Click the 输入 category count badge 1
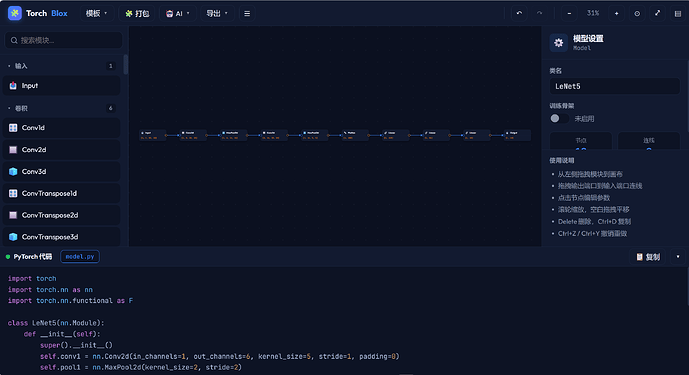The height and width of the screenshot is (375, 689). click(x=110, y=66)
